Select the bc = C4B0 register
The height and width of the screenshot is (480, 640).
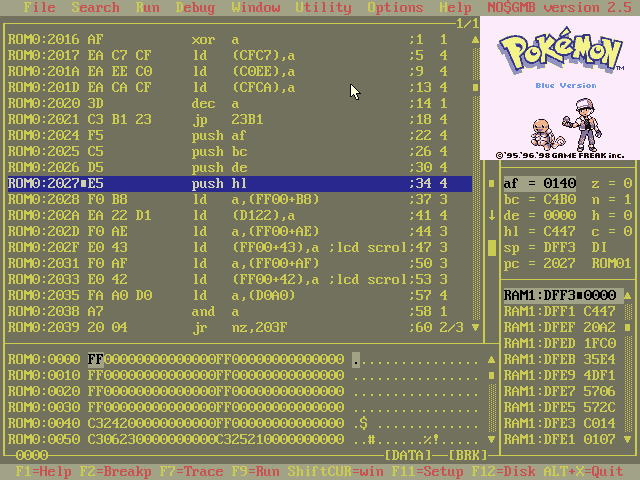[x=540, y=200]
